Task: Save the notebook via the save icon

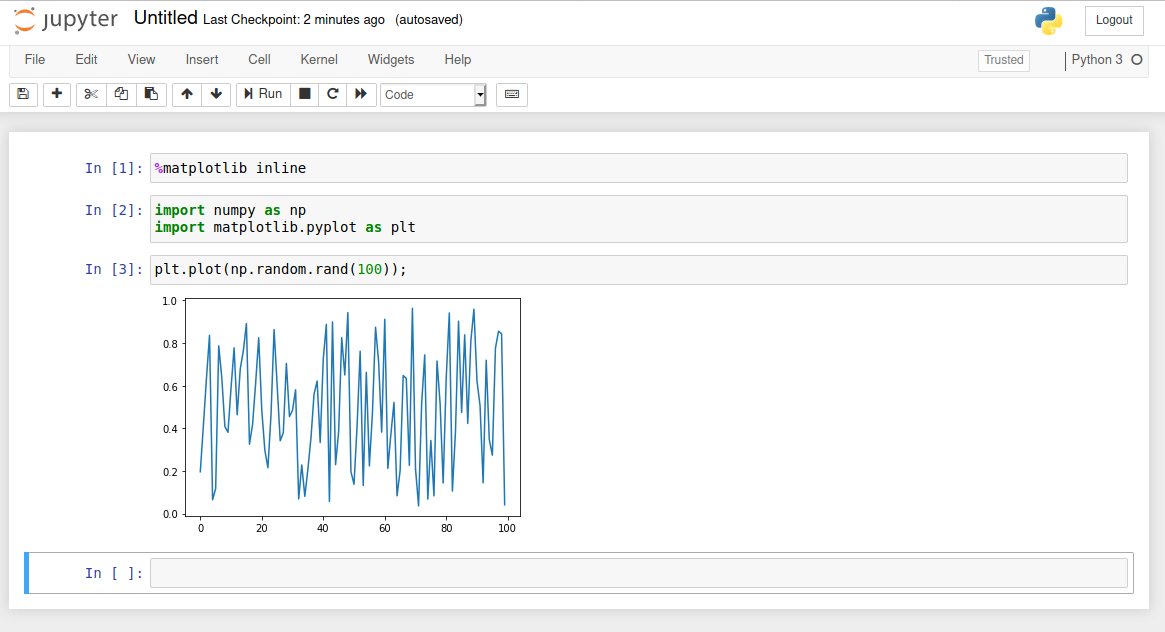Action: (x=22, y=93)
